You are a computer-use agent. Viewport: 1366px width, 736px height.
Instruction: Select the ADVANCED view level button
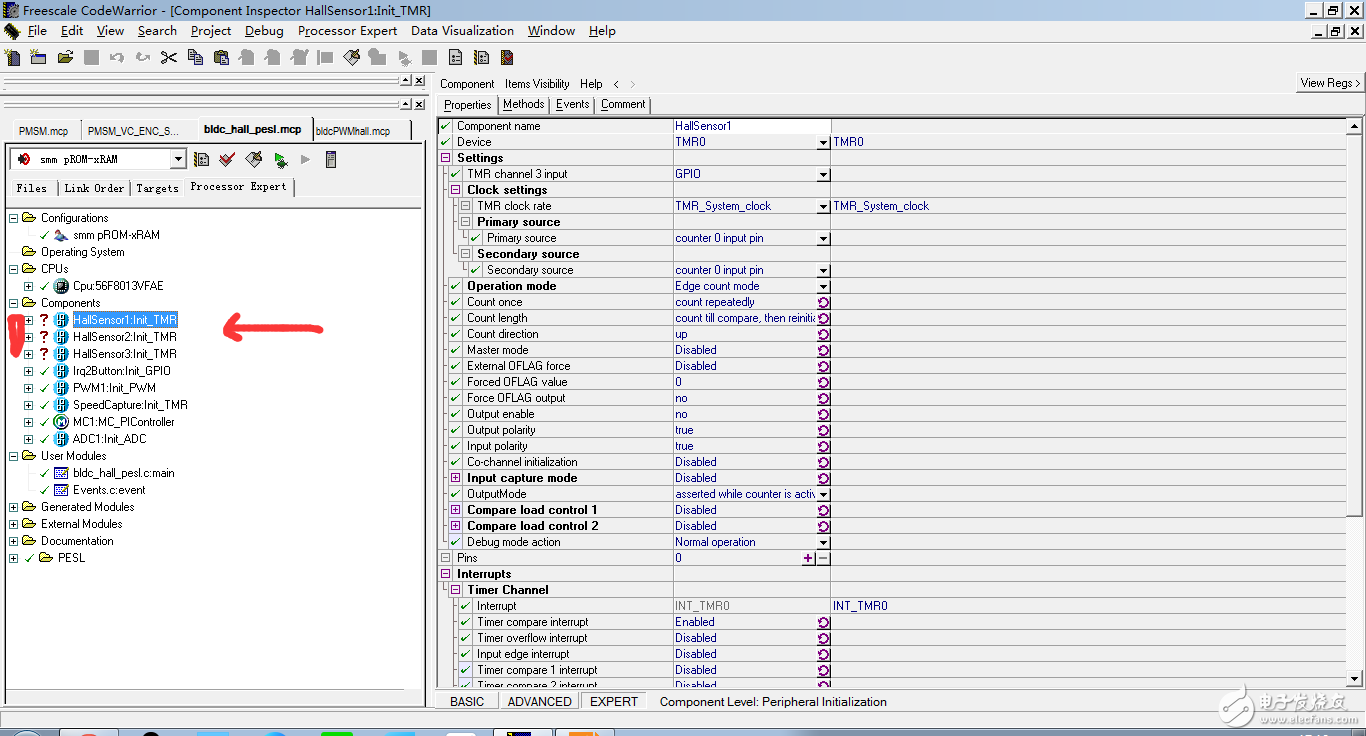click(539, 702)
